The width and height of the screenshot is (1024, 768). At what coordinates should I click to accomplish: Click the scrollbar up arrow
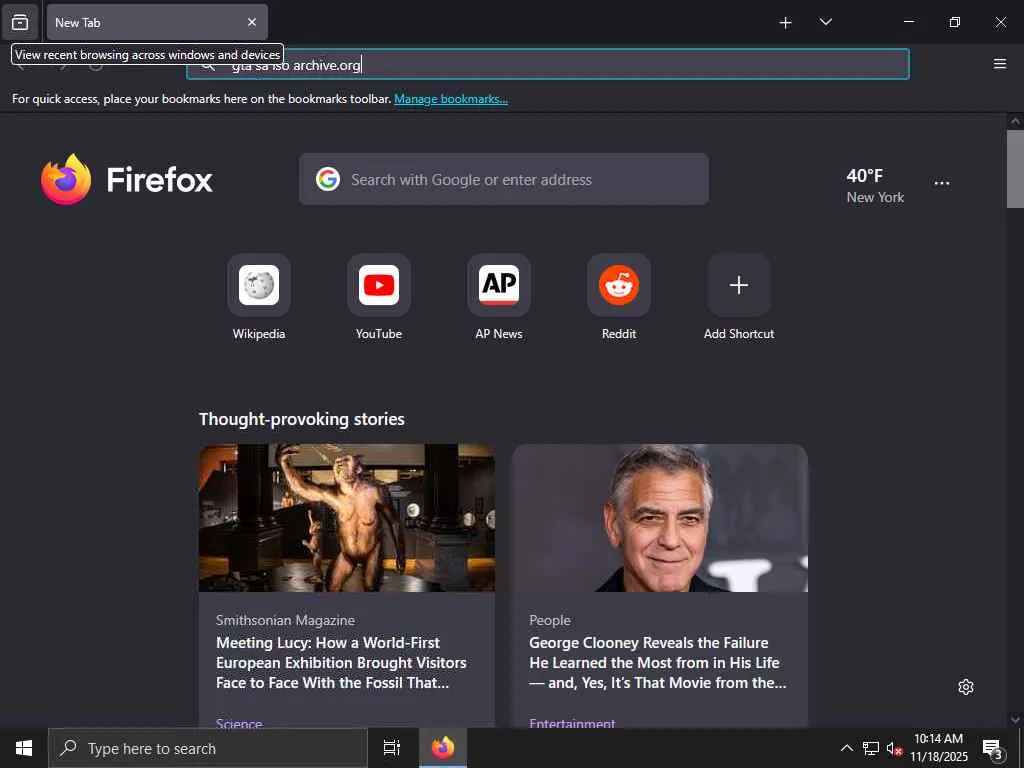[1015, 121]
